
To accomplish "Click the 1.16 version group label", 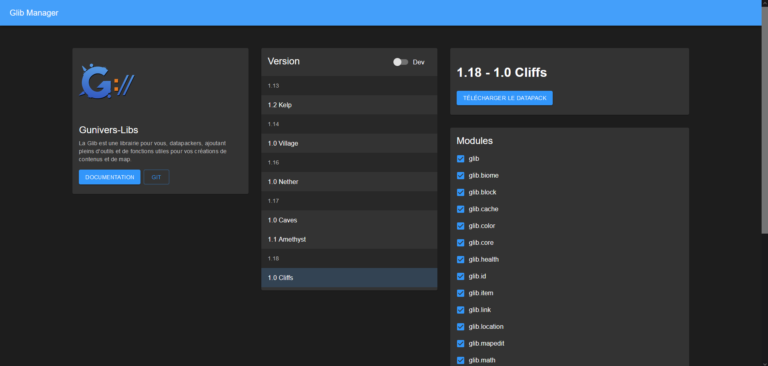I will 273,163.
